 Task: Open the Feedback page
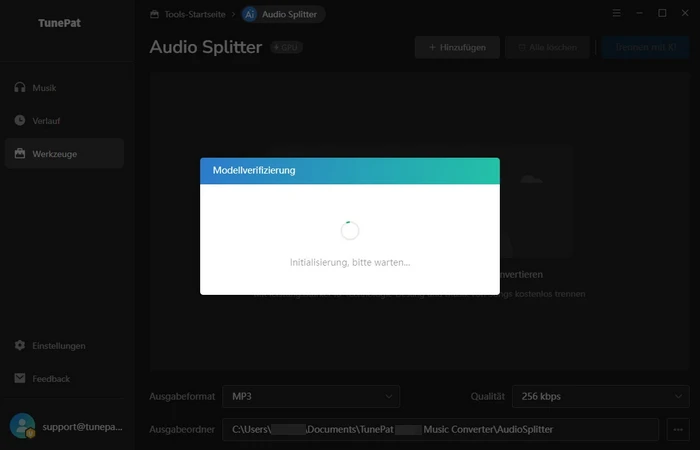pos(64,379)
